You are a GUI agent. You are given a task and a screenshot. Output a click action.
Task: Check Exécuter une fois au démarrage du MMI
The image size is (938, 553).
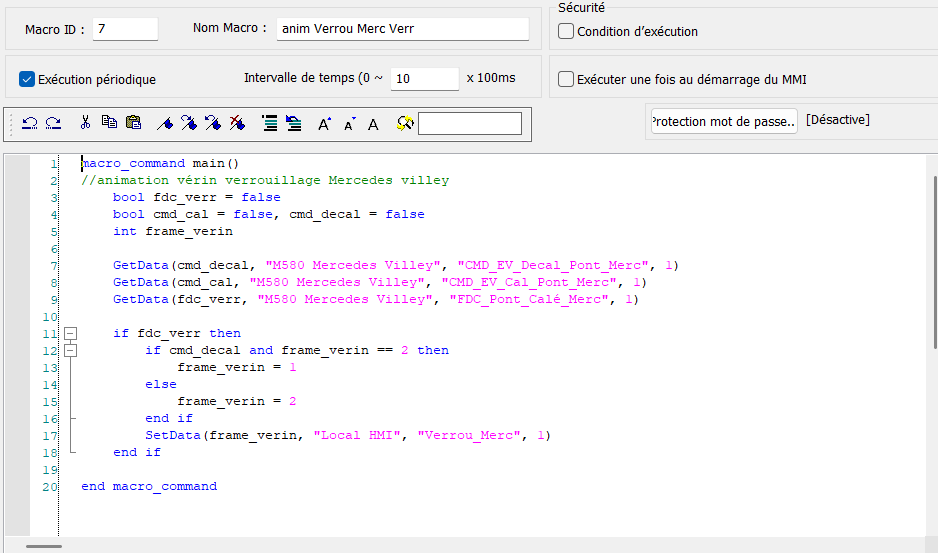click(566, 79)
